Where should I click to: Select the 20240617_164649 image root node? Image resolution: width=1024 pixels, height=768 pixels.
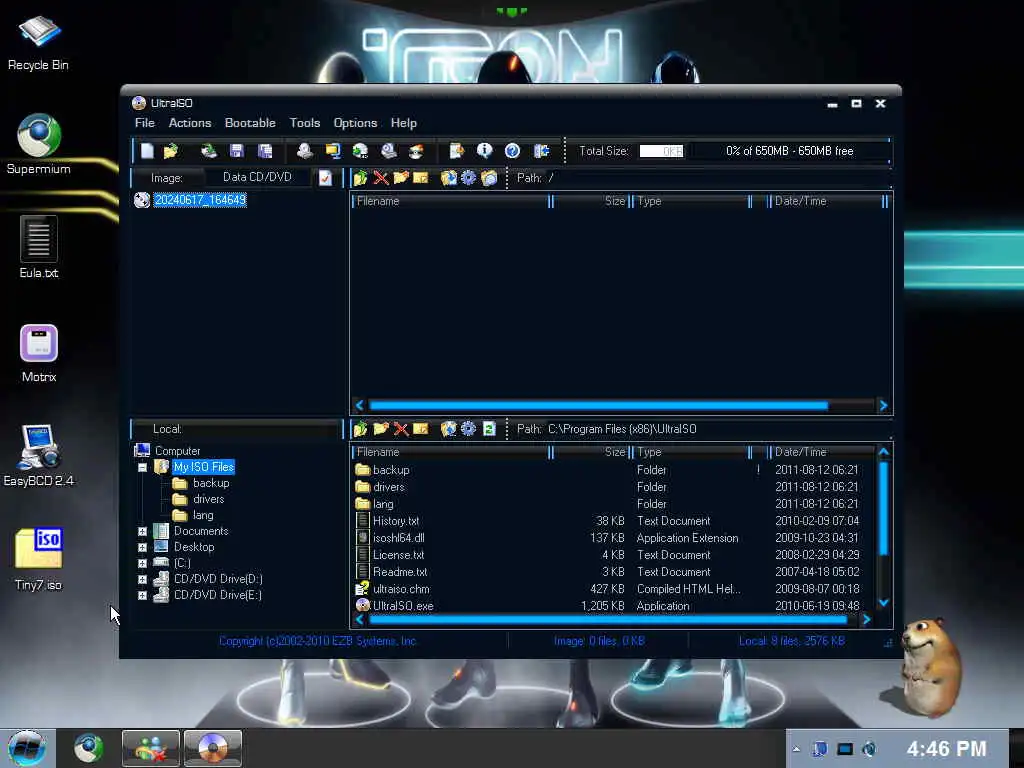[x=200, y=200]
